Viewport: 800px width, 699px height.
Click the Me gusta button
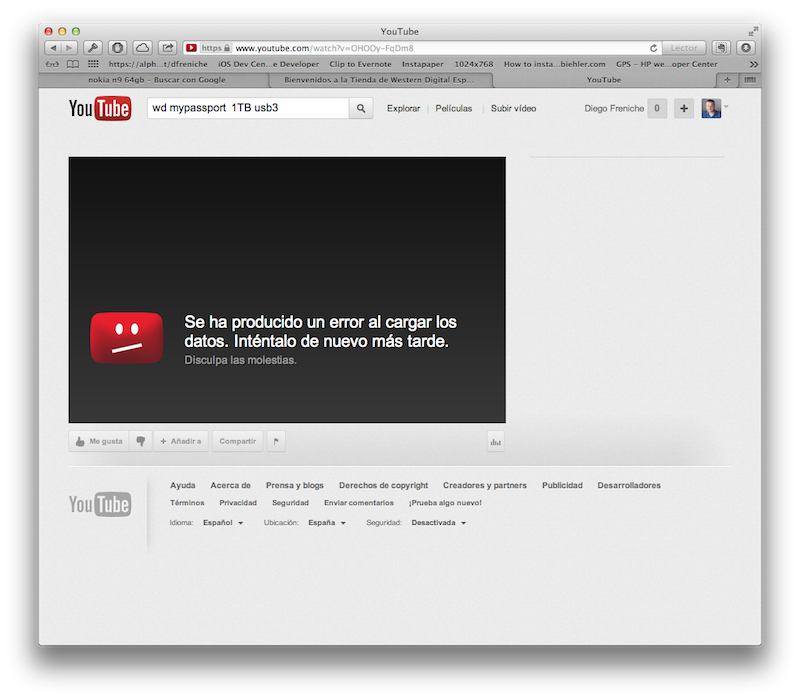pos(99,441)
